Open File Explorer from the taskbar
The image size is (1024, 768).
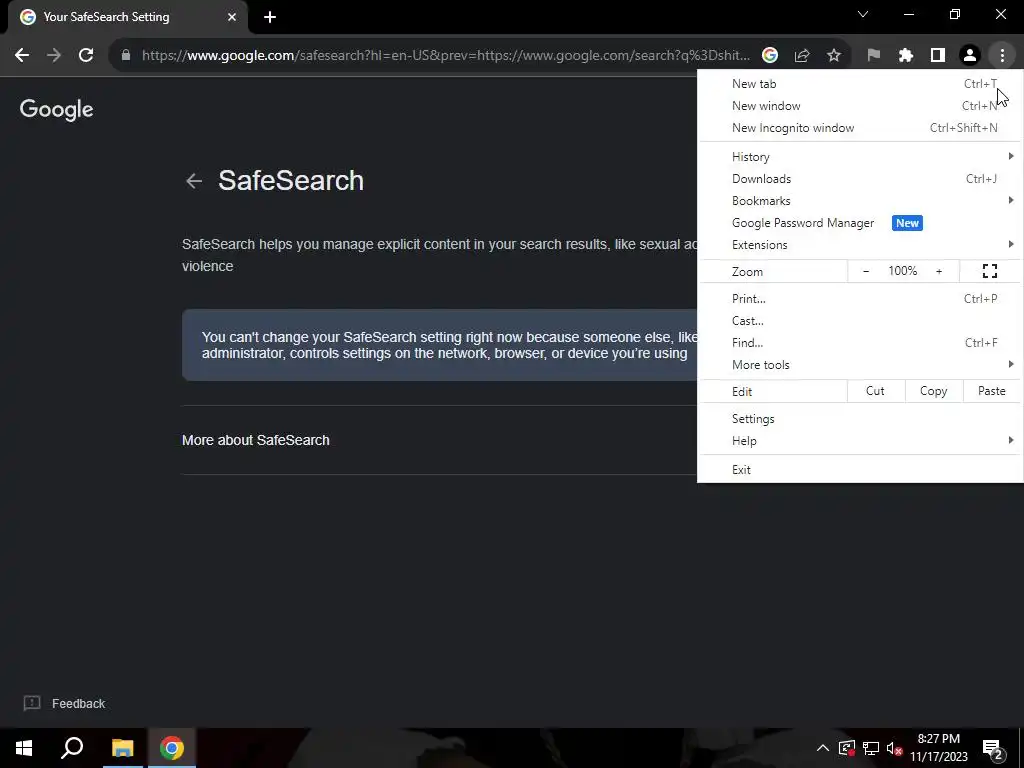122,748
